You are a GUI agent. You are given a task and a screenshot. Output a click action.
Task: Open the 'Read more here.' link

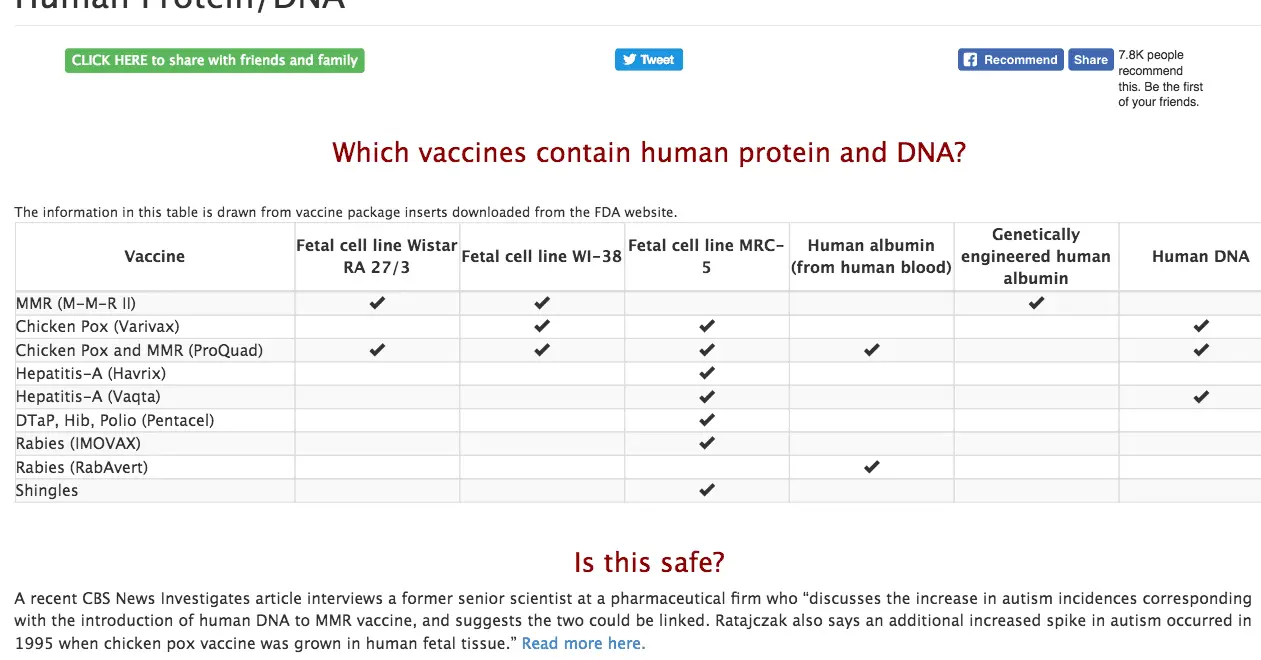pos(583,643)
